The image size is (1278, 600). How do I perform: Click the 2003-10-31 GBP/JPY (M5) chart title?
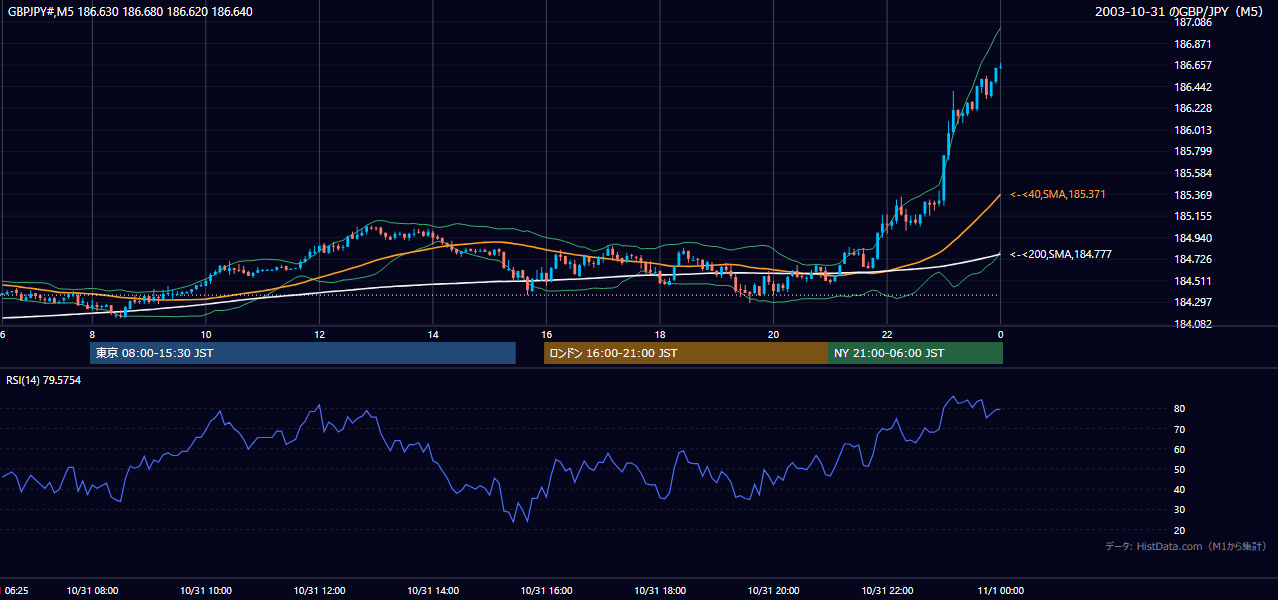(x=1181, y=11)
